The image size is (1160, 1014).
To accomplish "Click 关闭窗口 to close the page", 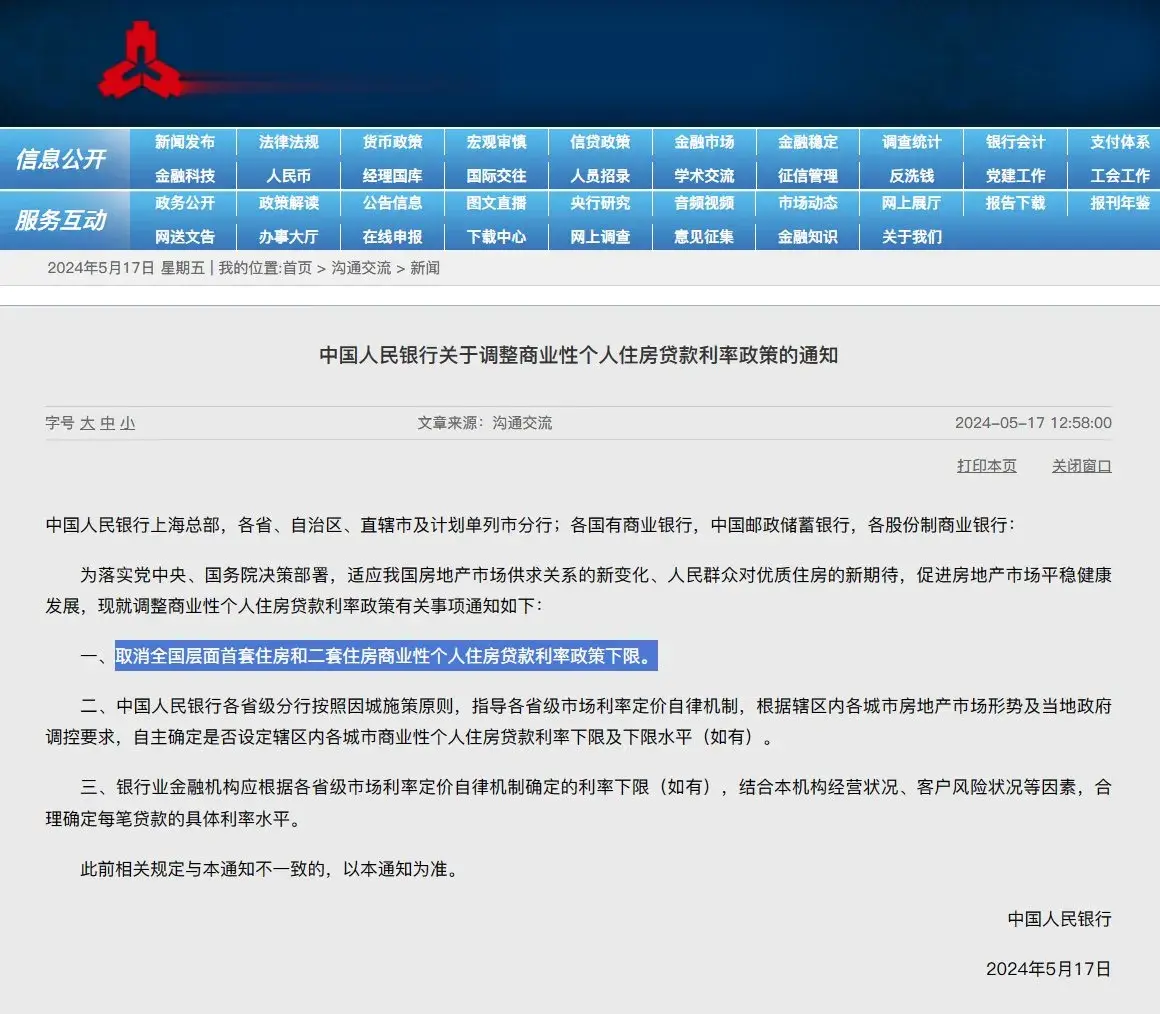I will point(1081,466).
